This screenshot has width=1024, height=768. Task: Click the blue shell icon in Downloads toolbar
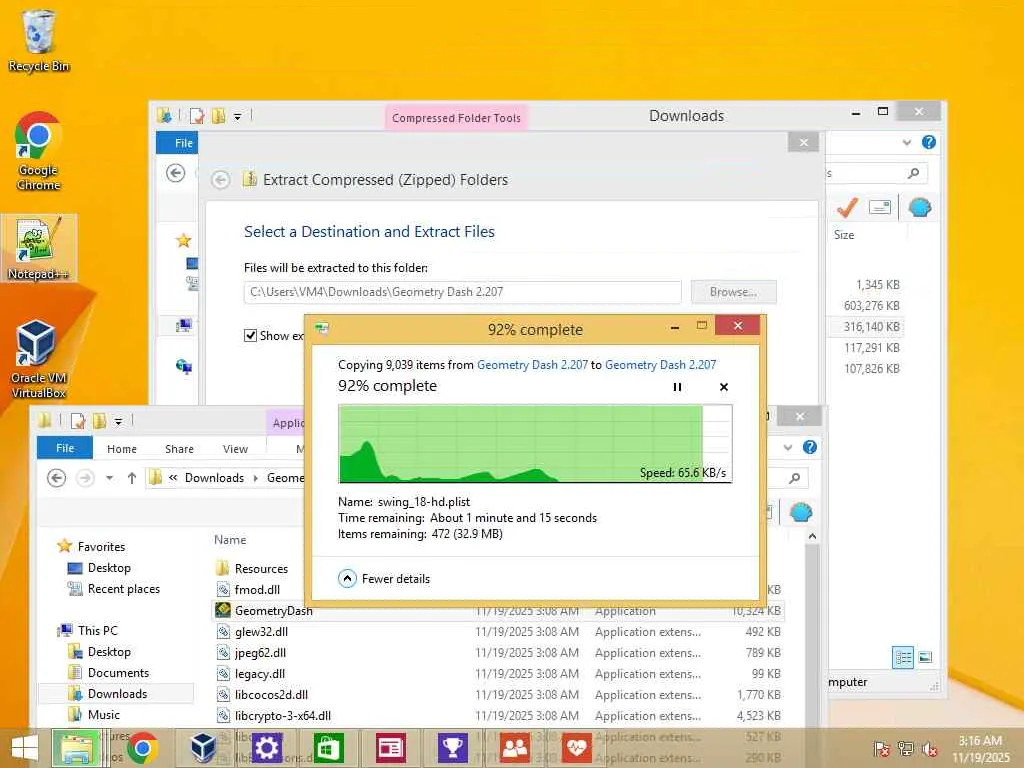tap(920, 208)
